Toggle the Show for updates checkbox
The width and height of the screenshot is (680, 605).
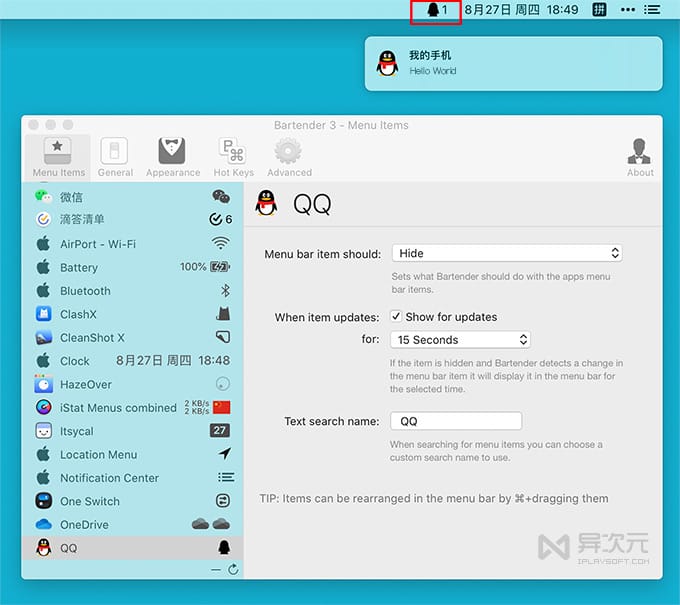396,316
